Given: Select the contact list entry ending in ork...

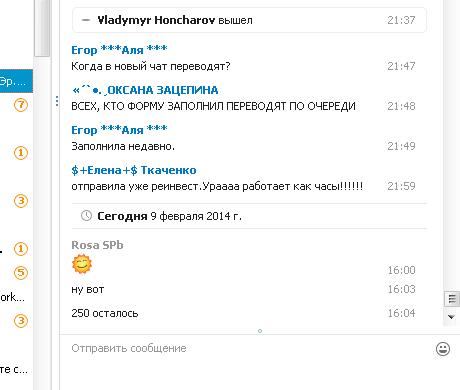Looking at the screenshot, I should click(12, 297).
